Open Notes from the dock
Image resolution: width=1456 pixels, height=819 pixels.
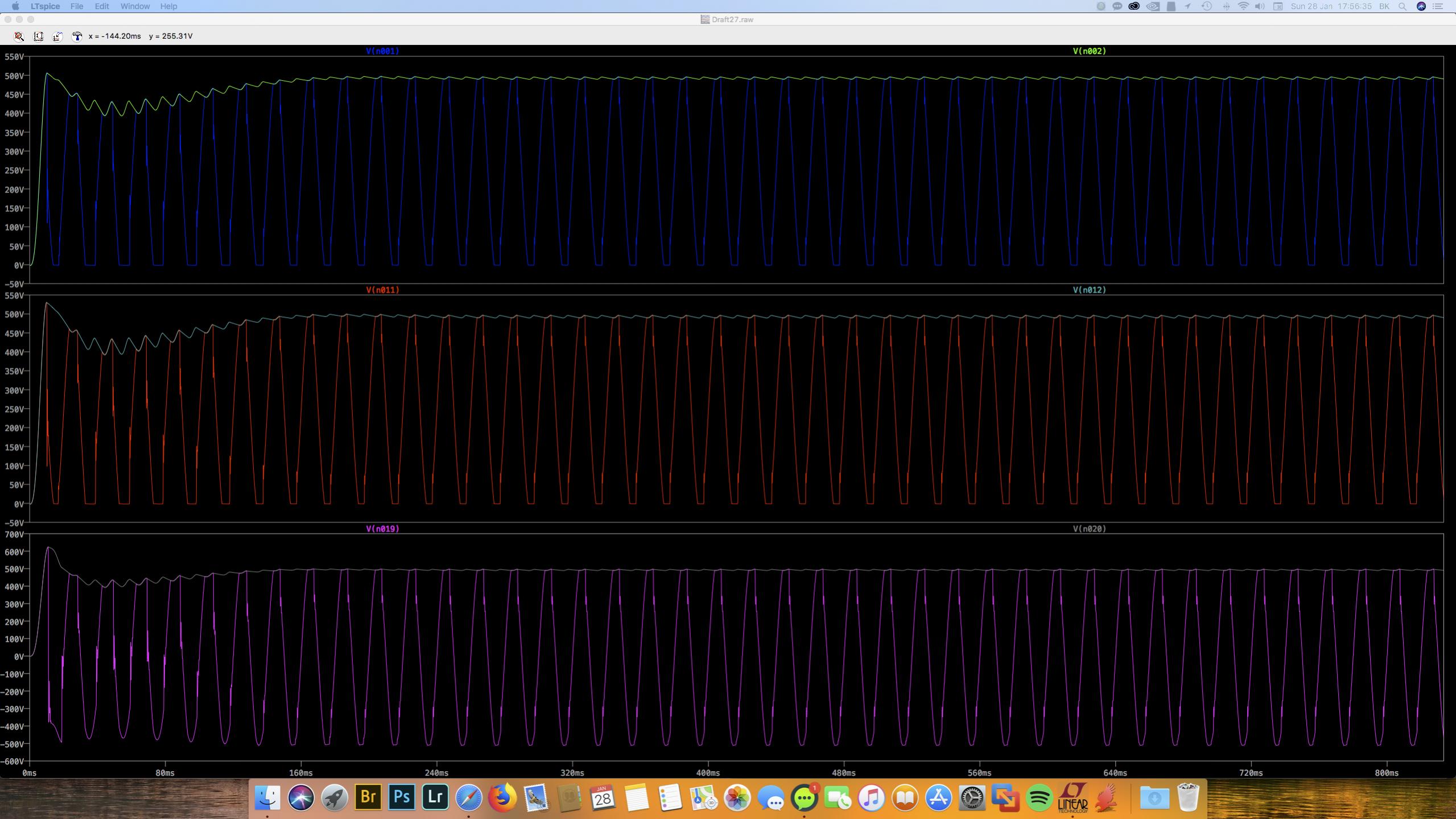pos(637,797)
